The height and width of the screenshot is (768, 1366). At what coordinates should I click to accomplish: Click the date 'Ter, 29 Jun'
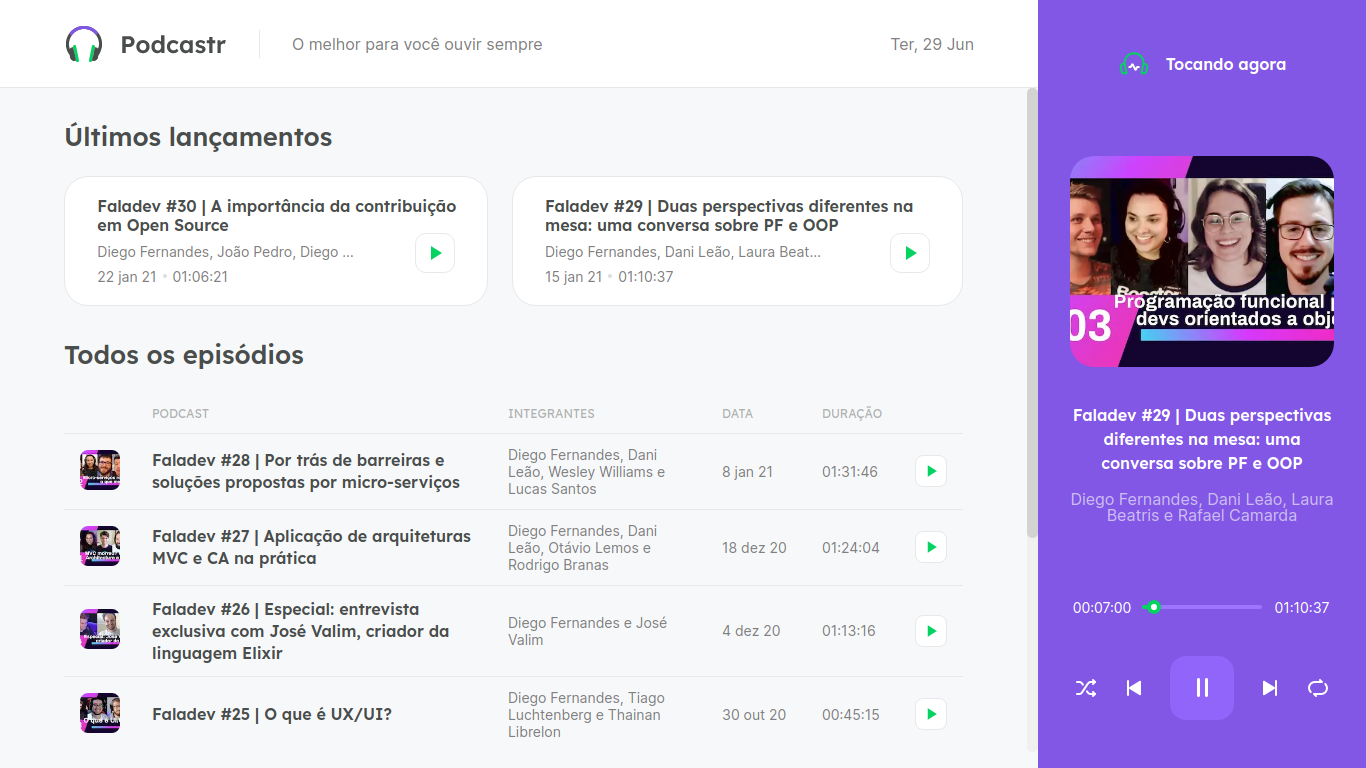(x=932, y=44)
